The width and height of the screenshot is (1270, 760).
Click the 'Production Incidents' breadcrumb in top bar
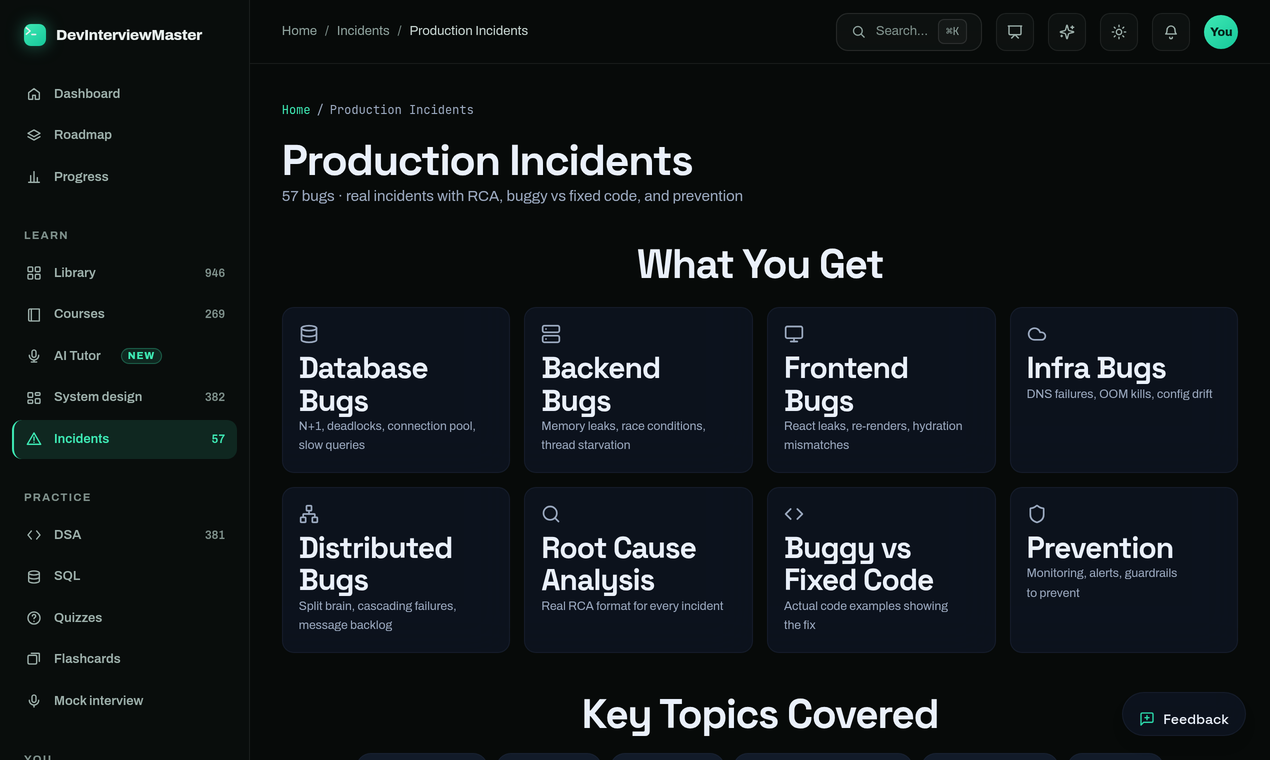pyautogui.click(x=469, y=31)
